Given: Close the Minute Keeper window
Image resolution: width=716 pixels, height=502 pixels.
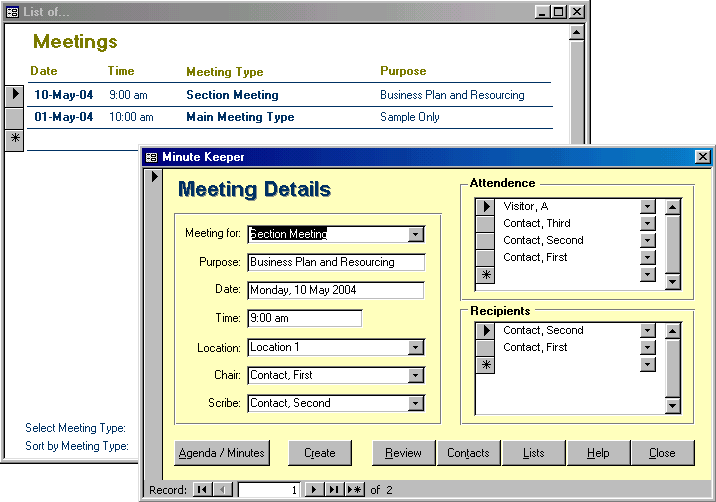Looking at the screenshot, I should click(703, 157).
